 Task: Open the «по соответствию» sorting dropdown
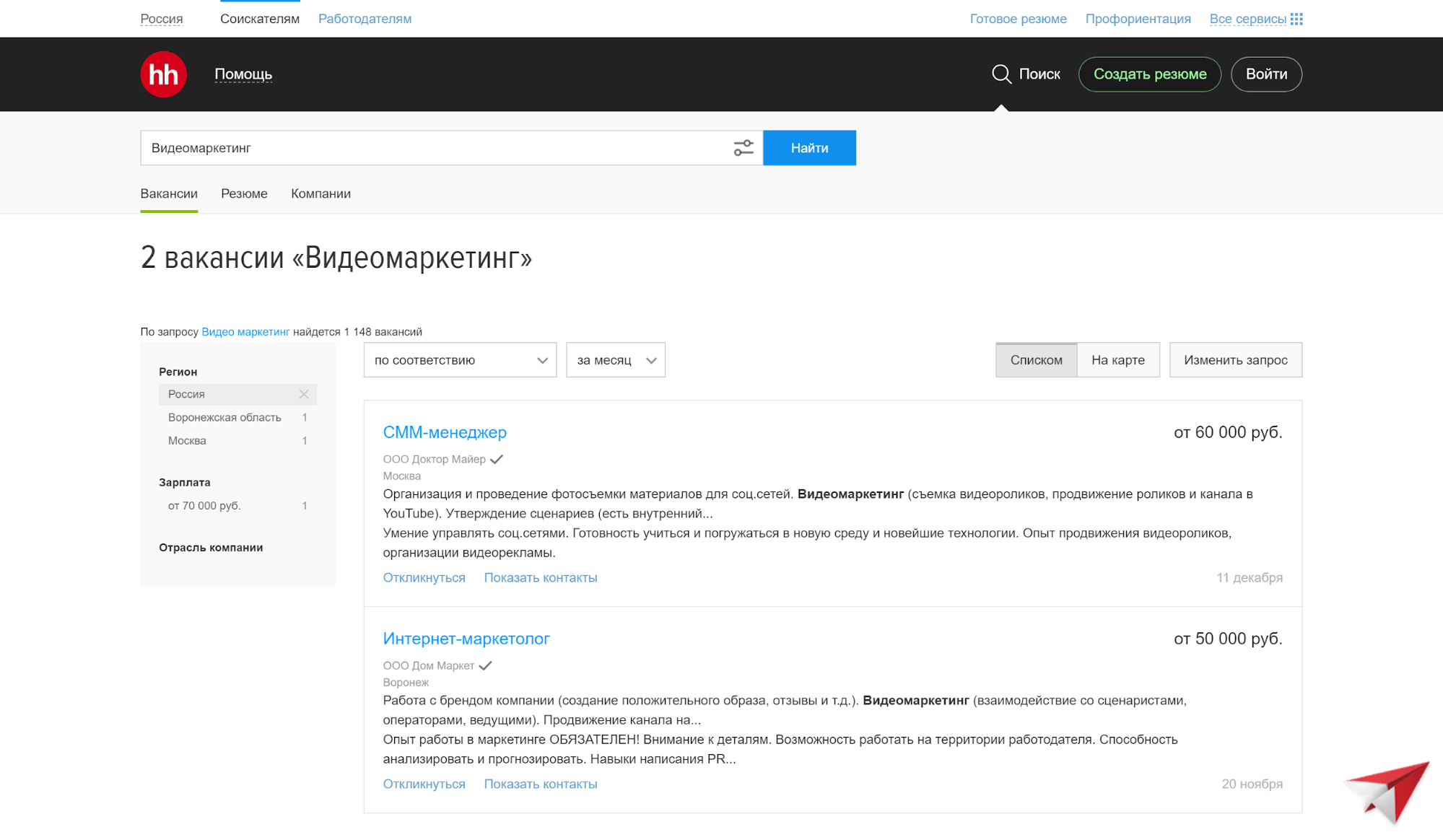pos(460,359)
